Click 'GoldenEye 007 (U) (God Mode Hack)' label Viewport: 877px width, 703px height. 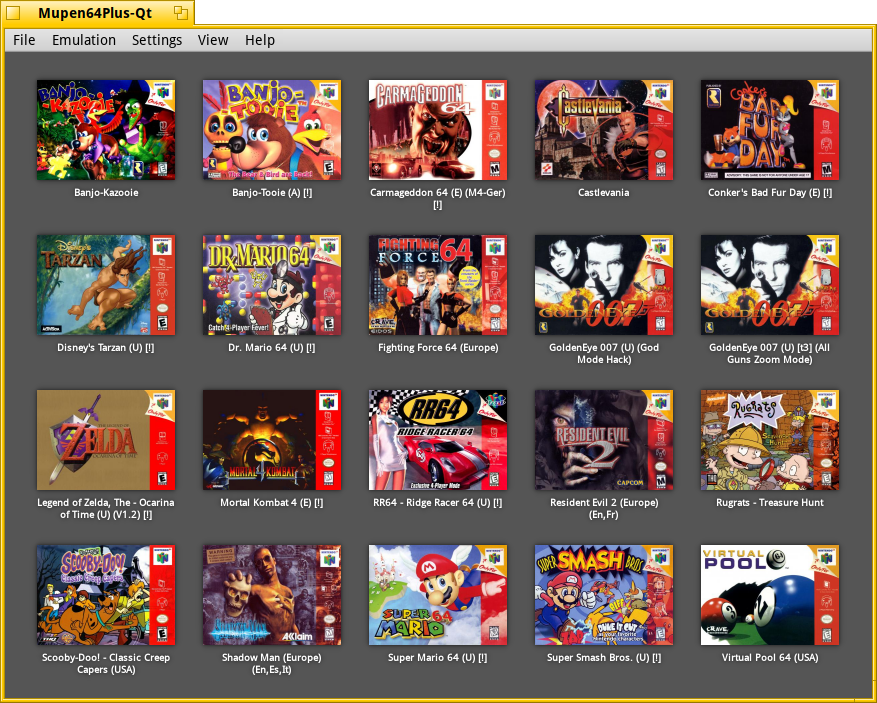604,353
